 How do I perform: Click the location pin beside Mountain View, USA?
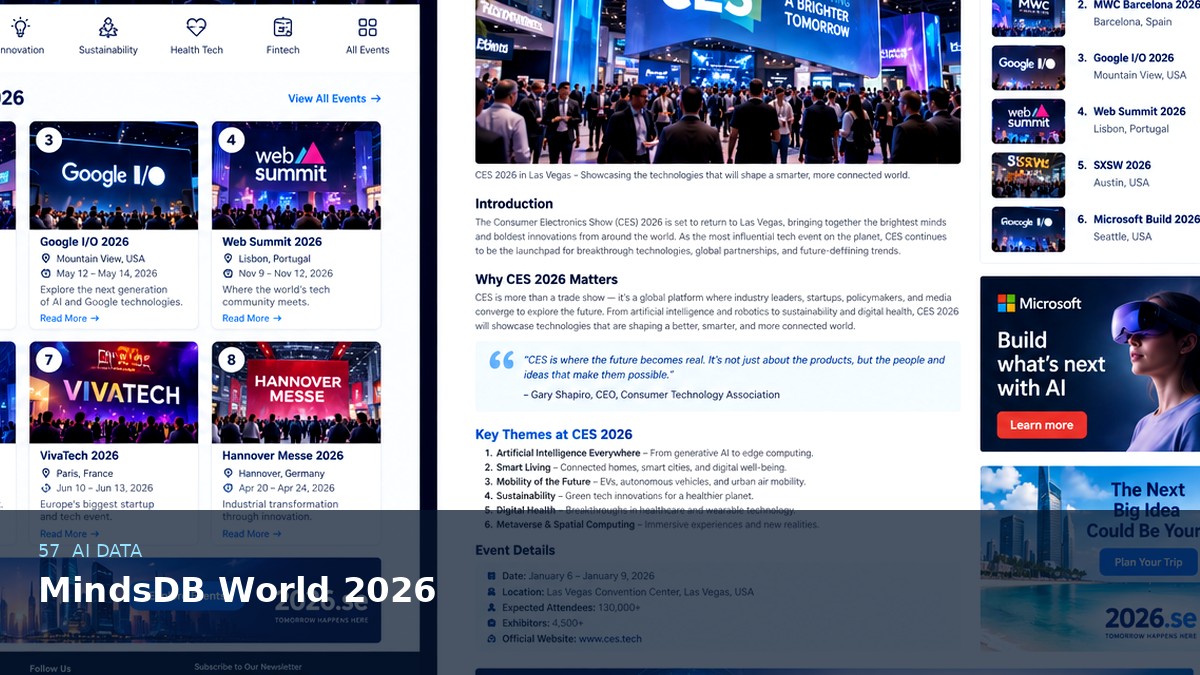(x=45, y=258)
